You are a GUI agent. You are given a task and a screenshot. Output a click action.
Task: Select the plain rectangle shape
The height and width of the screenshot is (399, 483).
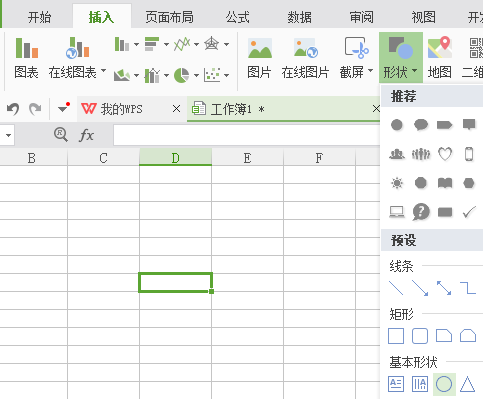pos(396,336)
